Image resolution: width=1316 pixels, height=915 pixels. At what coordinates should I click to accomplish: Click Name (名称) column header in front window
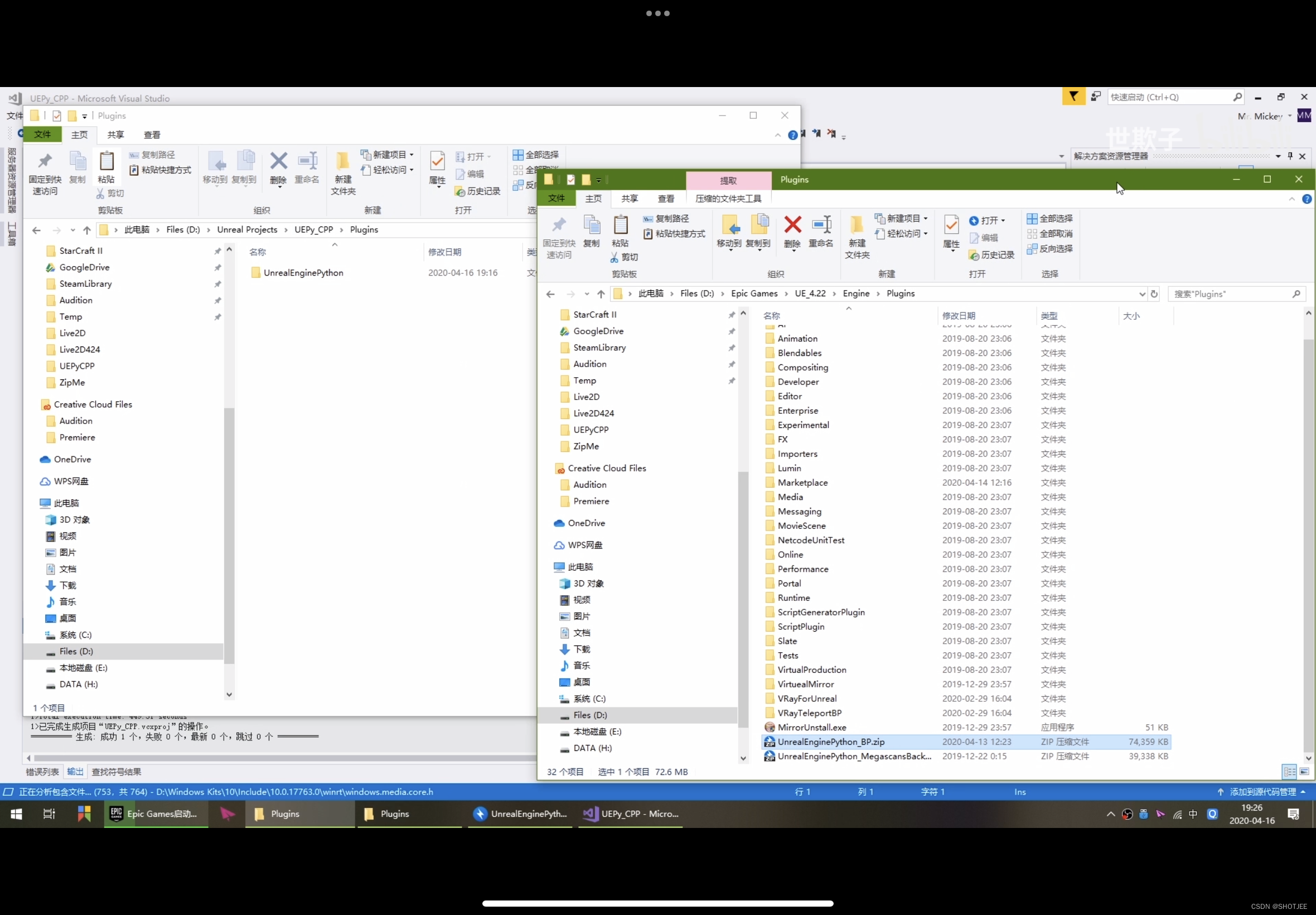point(772,316)
